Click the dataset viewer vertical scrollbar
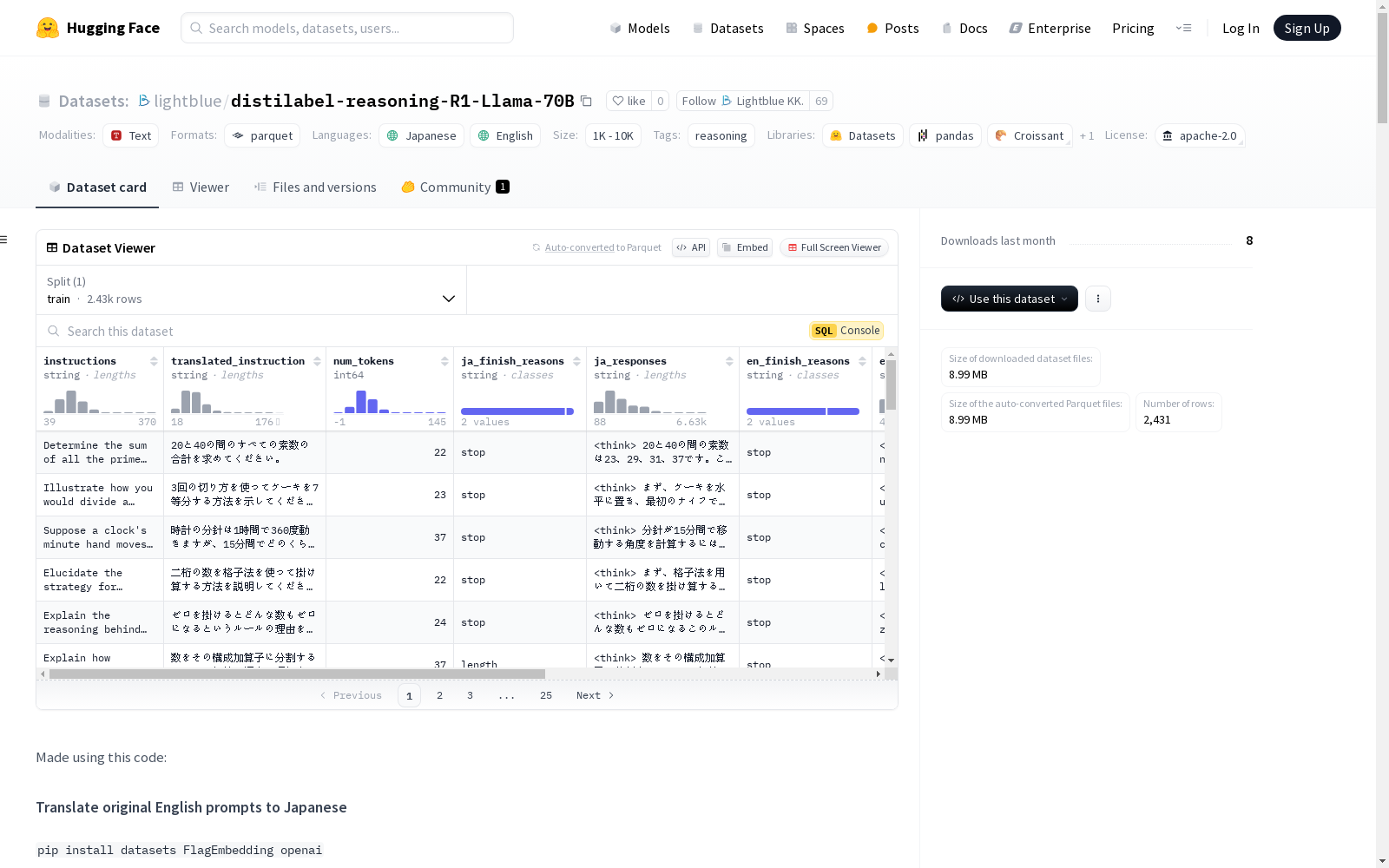Viewport: 1389px width, 868px height. pos(891,385)
